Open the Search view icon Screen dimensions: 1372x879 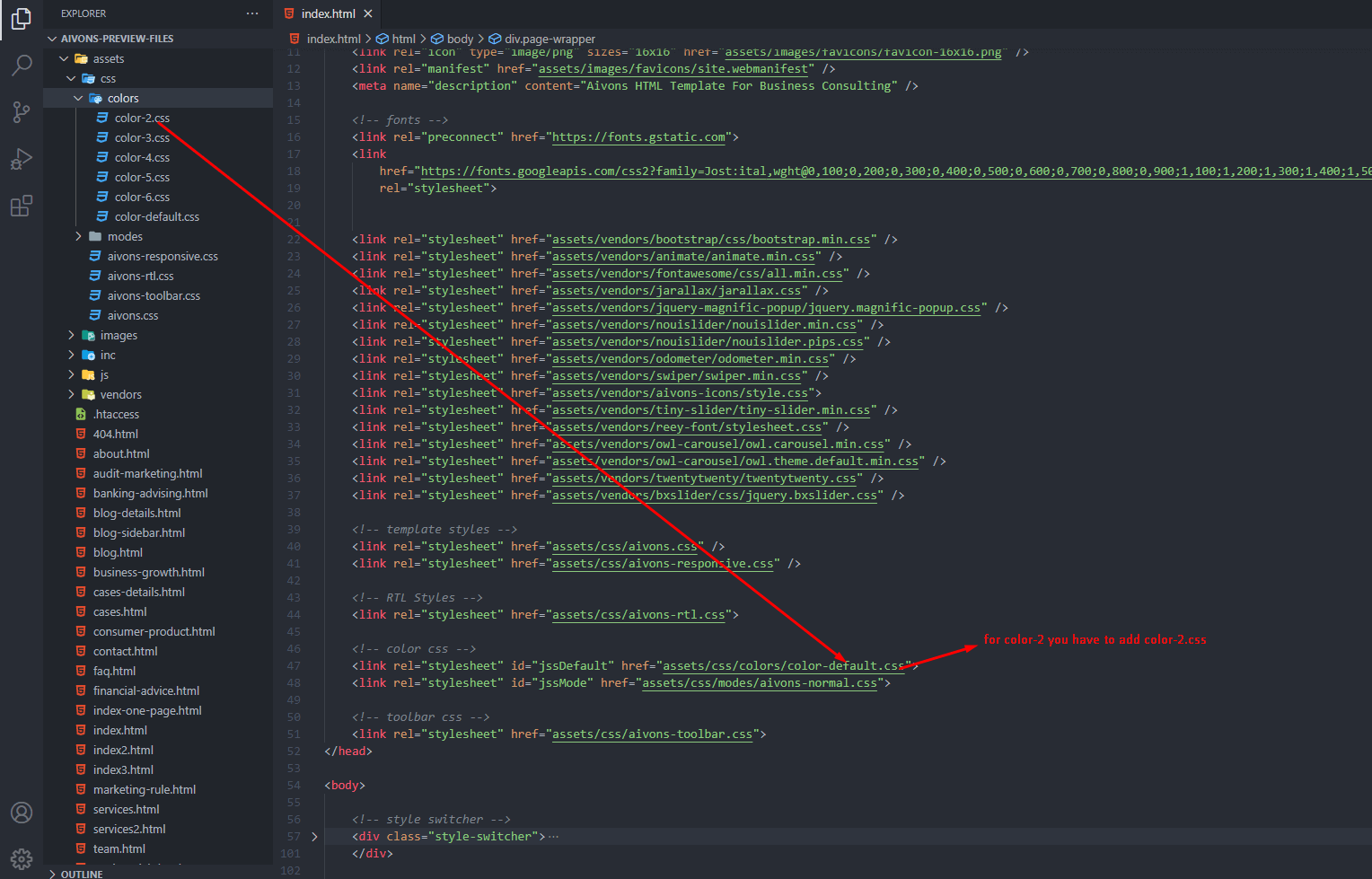[x=22, y=66]
